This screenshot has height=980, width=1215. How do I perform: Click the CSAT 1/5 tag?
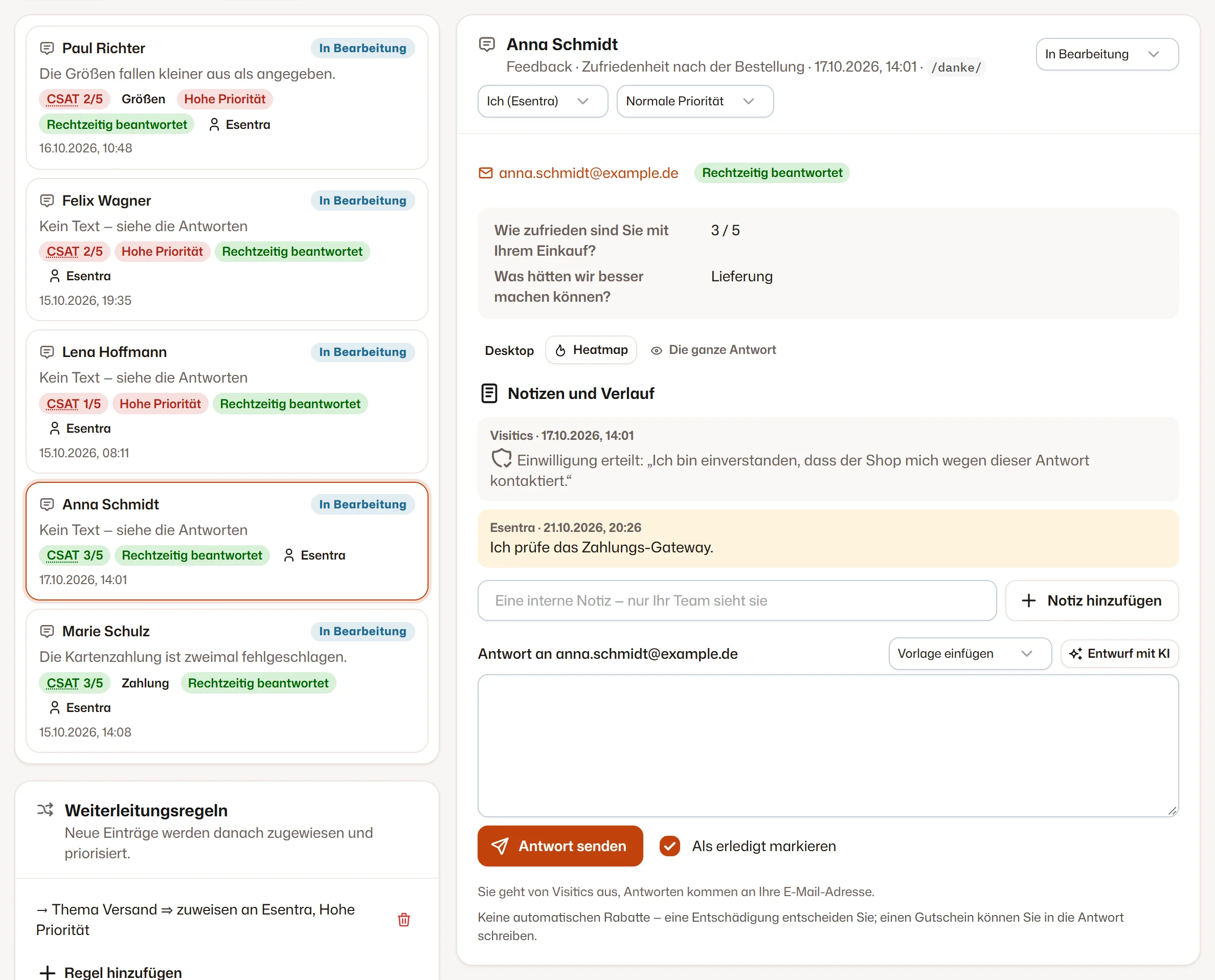pyautogui.click(x=74, y=404)
